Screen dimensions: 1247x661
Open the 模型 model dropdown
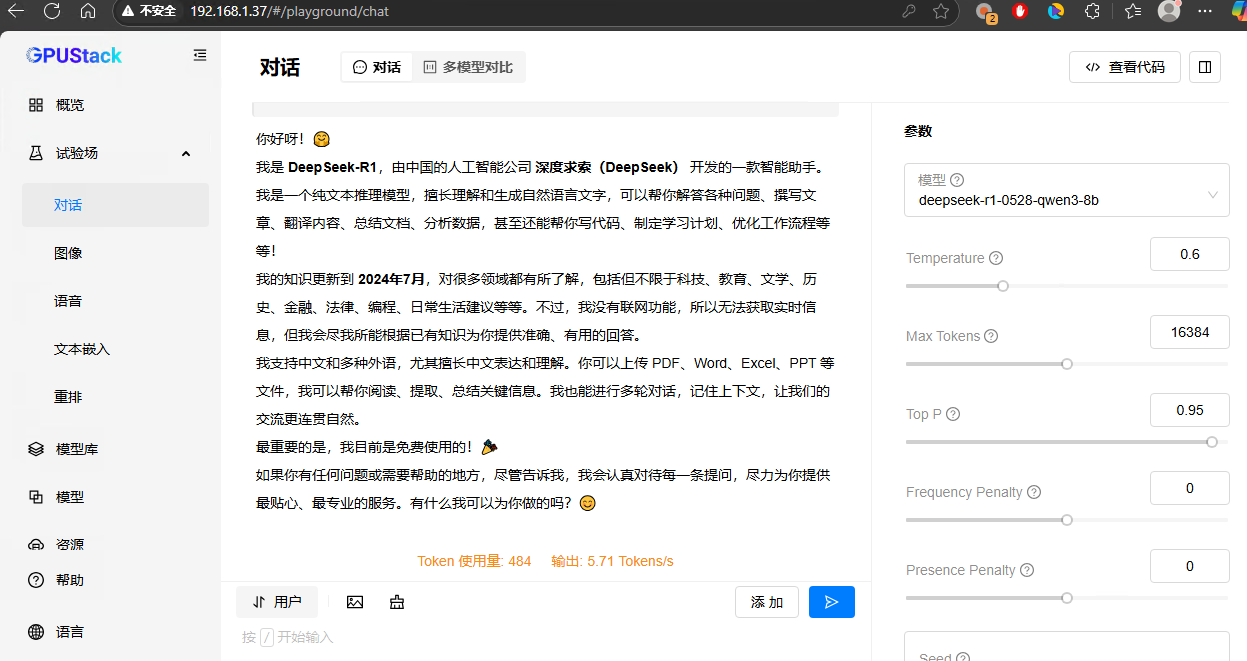(x=1066, y=190)
